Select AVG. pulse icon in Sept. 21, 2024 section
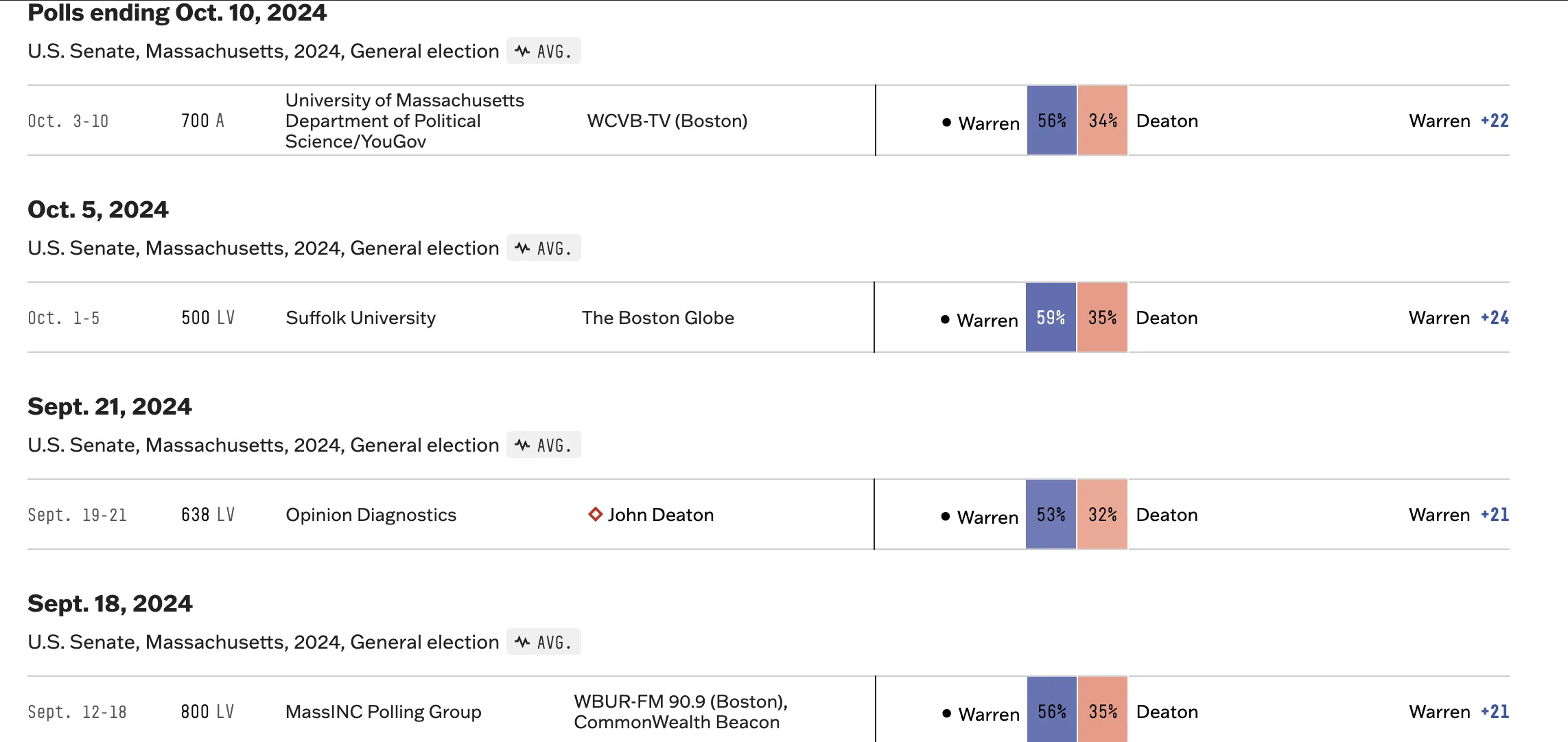Viewport: 1568px width, 742px height. (523, 445)
